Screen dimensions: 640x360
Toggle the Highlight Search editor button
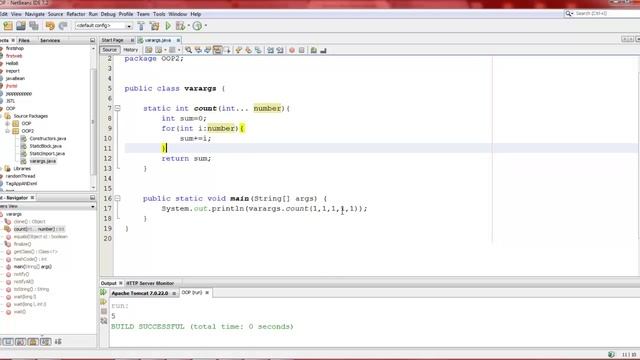pos(218,50)
